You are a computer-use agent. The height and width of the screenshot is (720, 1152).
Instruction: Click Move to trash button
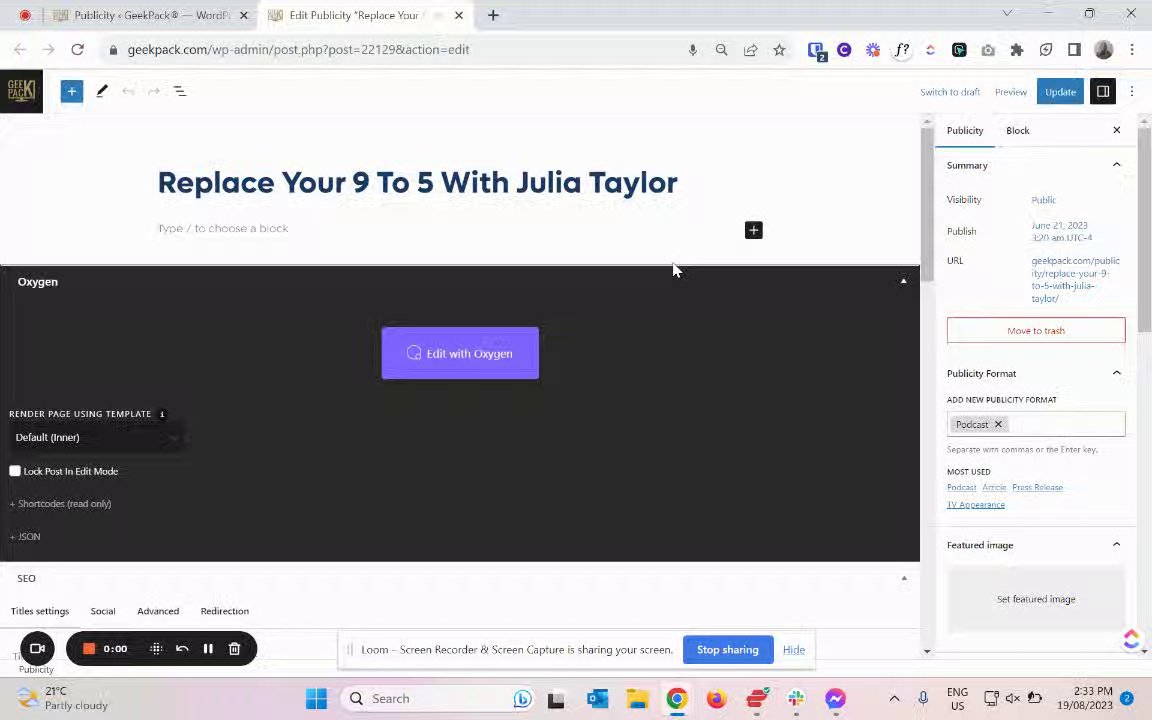click(x=1036, y=331)
